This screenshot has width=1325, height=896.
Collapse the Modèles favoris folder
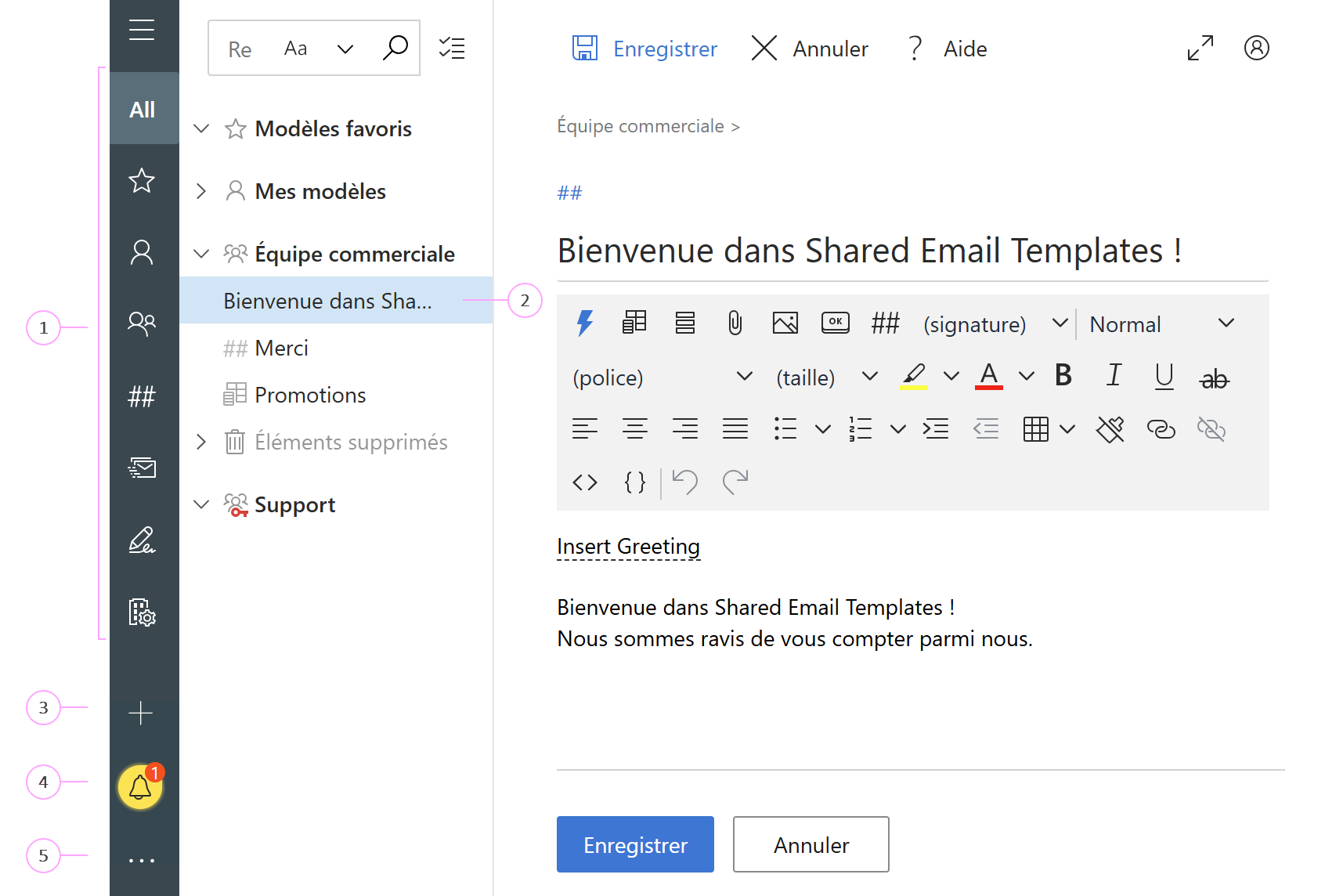(x=201, y=128)
